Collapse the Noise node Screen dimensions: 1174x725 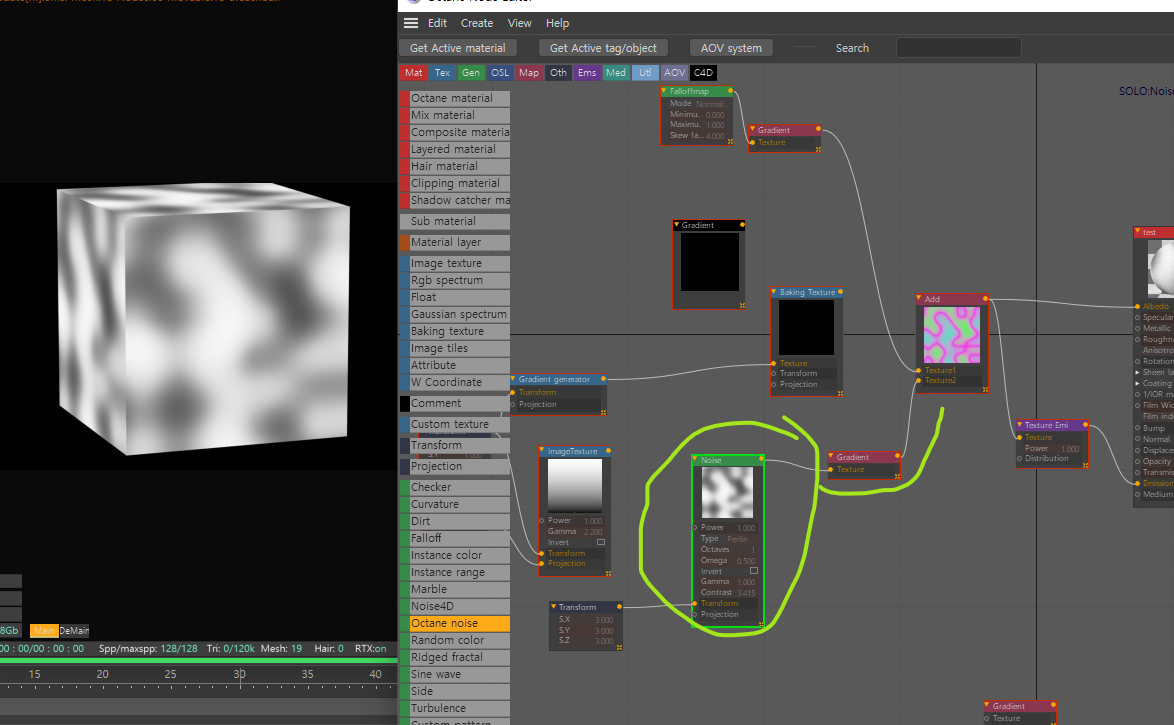696,460
